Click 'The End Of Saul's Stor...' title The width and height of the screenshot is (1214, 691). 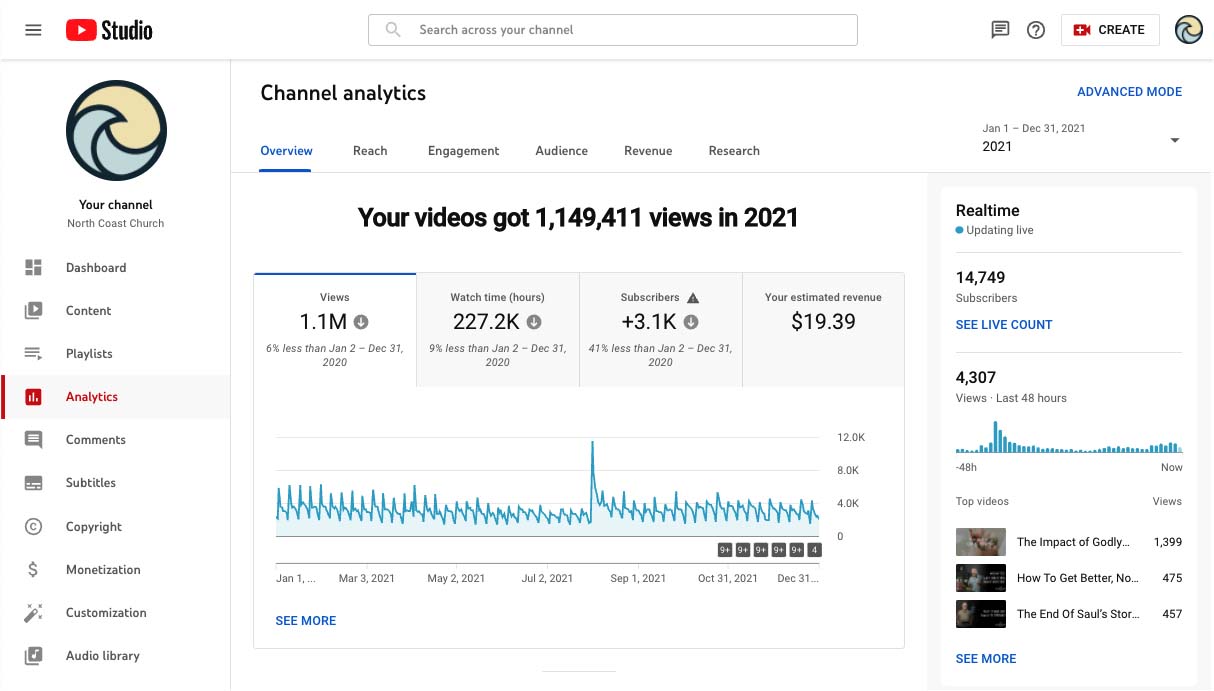[x=1078, y=614]
